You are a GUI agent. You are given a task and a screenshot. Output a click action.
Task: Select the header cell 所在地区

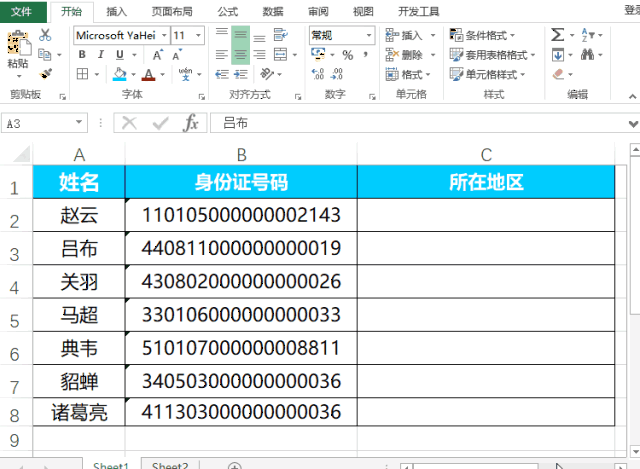coord(486,182)
